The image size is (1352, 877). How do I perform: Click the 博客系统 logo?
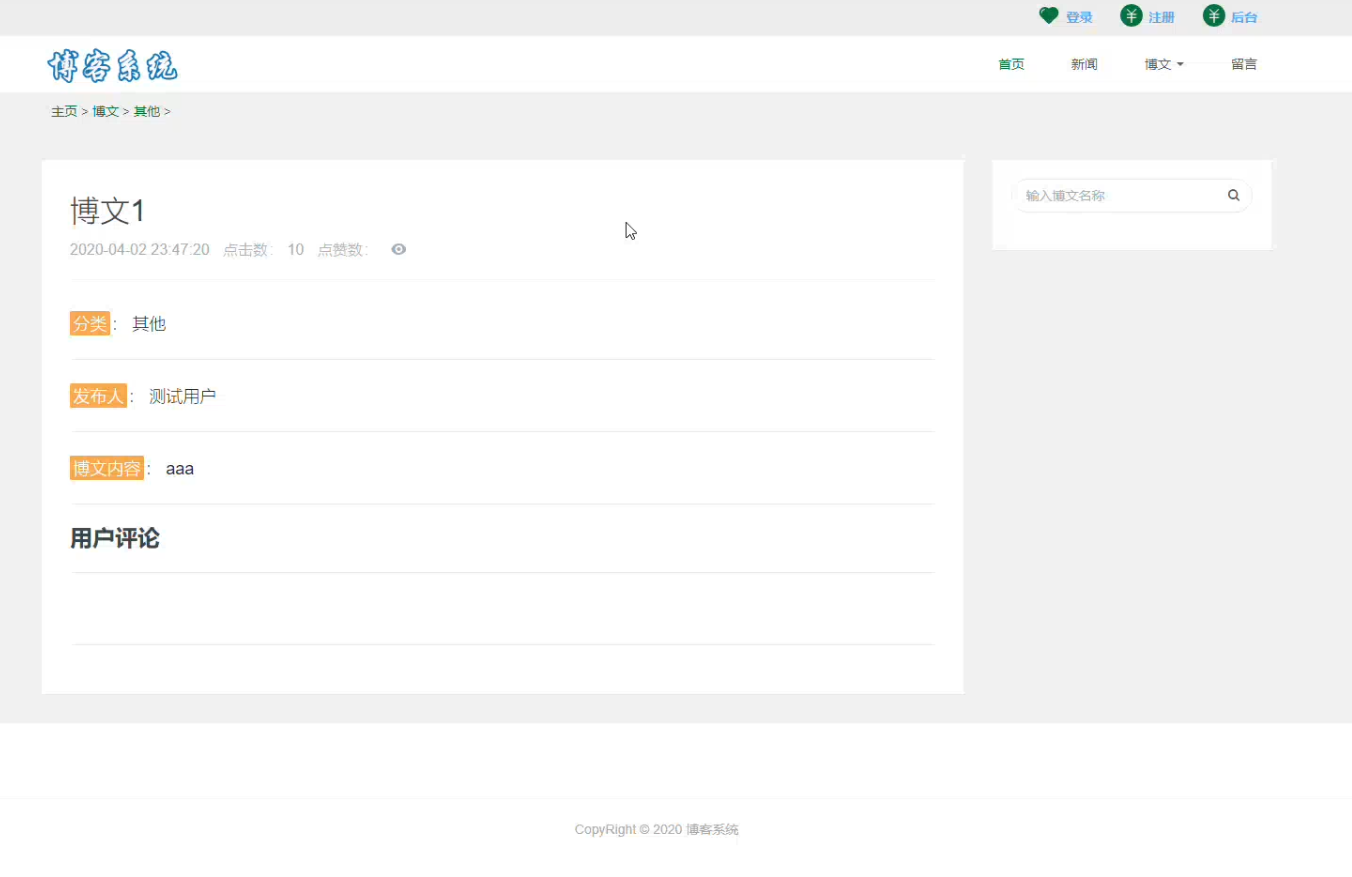(x=113, y=65)
